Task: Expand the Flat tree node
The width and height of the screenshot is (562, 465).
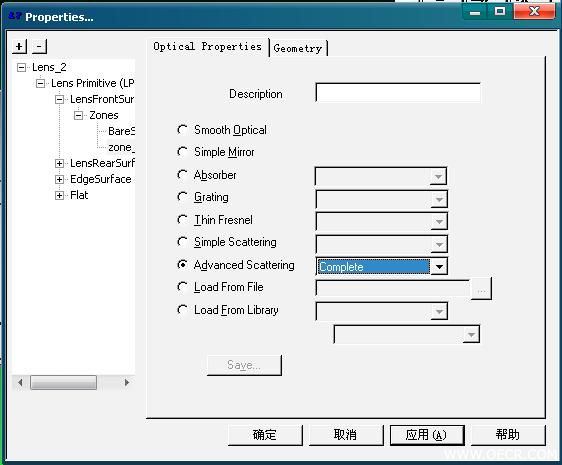Action: coord(59,195)
